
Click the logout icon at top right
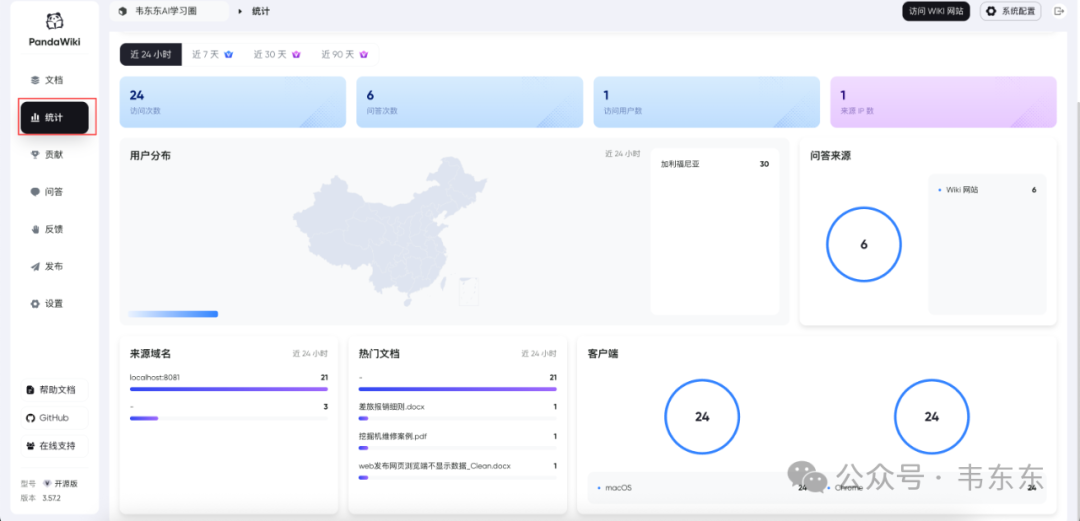[x=1059, y=11]
